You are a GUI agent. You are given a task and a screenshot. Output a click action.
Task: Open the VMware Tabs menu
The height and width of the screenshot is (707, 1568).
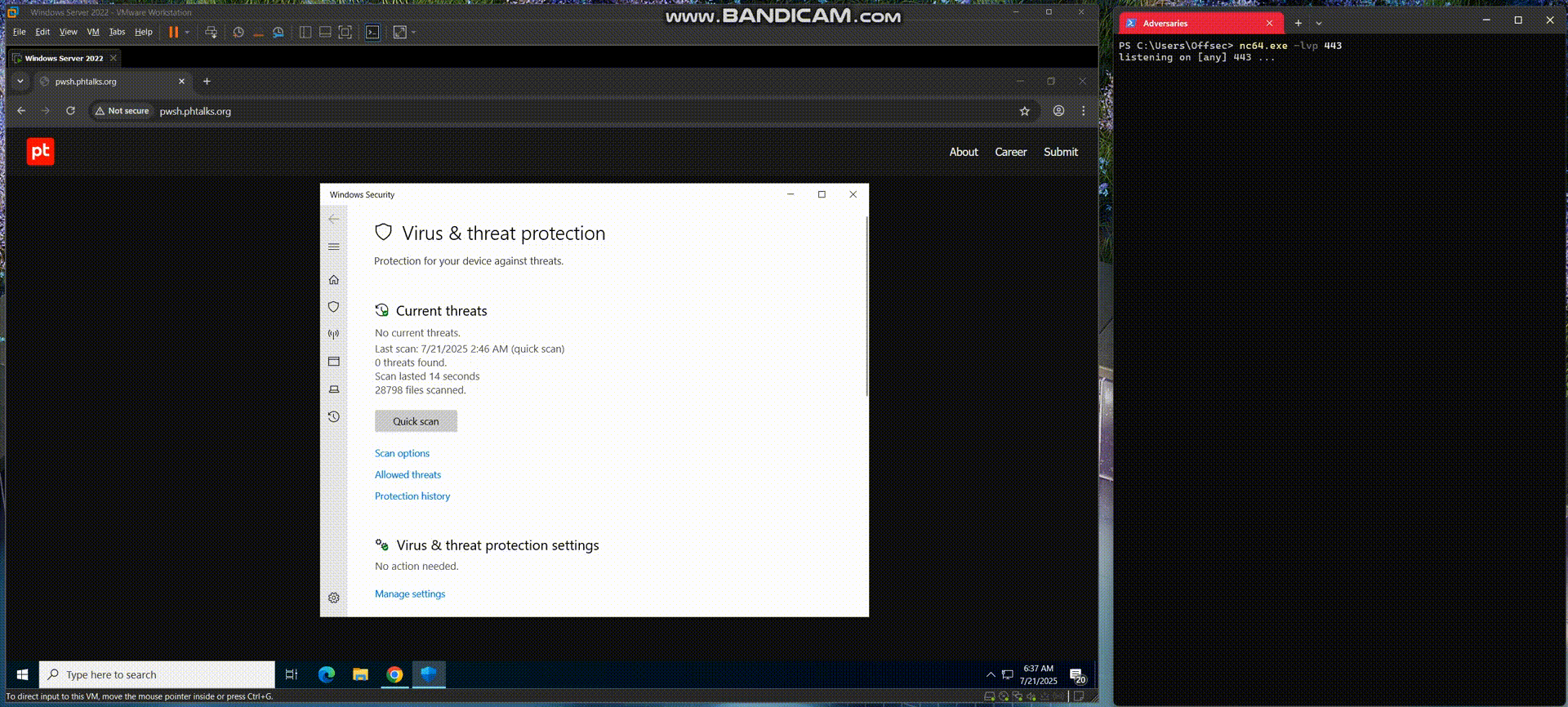(x=118, y=32)
